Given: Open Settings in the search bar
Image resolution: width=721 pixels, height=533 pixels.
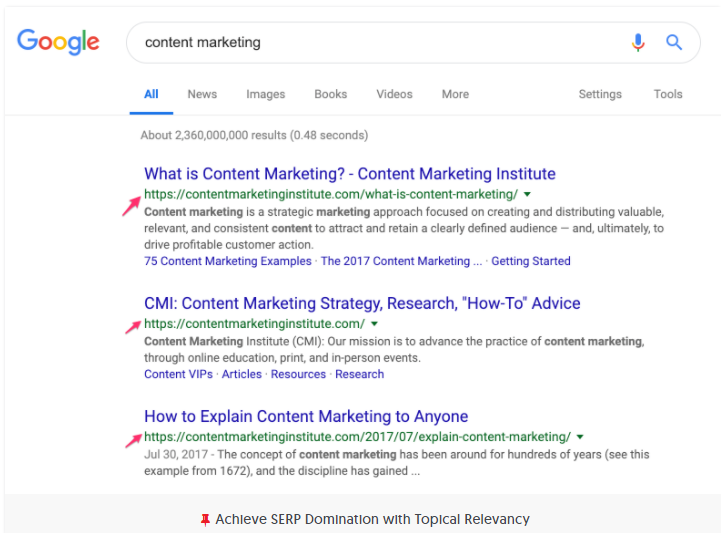Looking at the screenshot, I should tap(600, 94).
